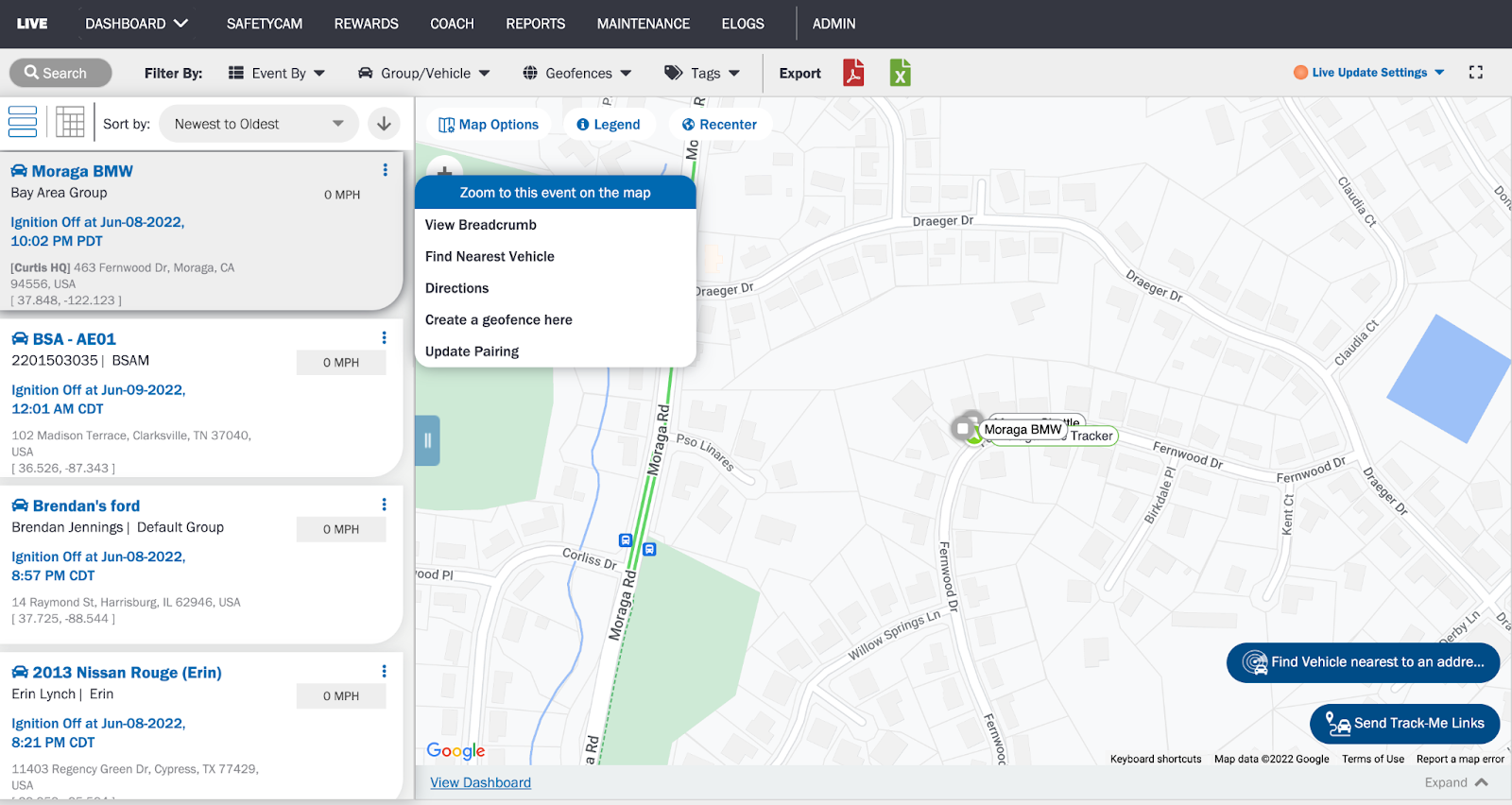The image size is (1512, 805).
Task: Open Group/Vehicle filter dropdown
Action: pos(424,73)
